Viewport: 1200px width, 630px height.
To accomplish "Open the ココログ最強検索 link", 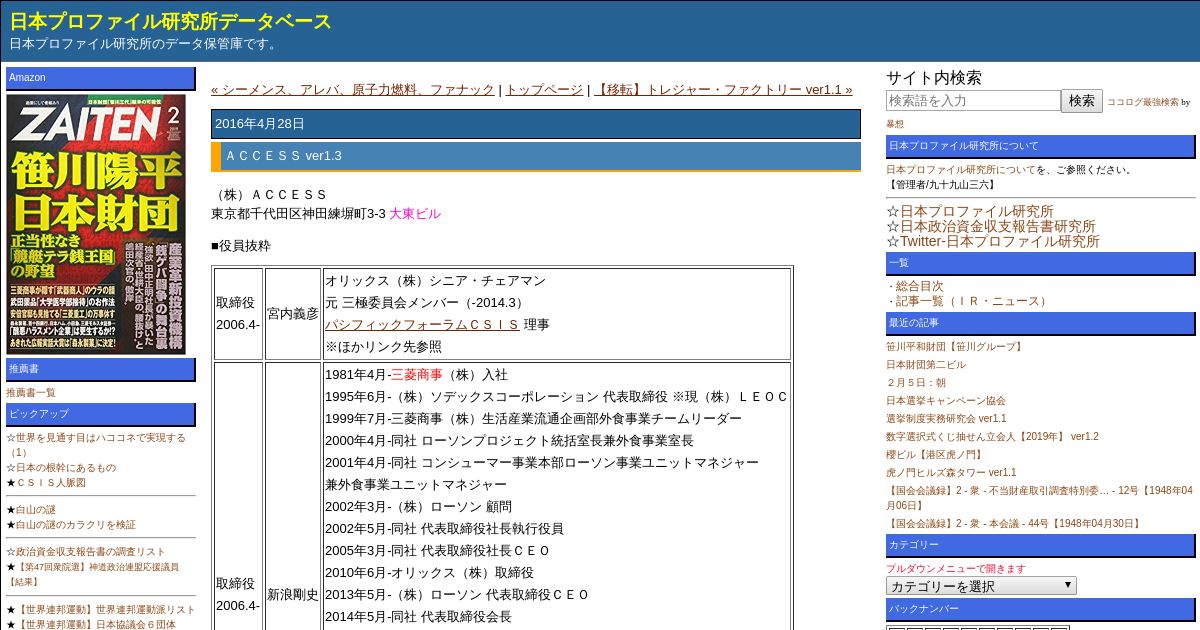I will click(1142, 102).
